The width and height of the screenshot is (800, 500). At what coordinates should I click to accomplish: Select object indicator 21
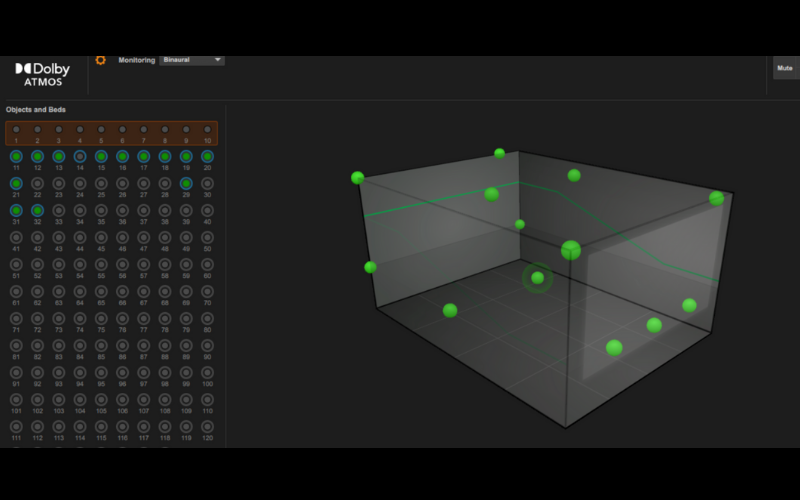pyautogui.click(x=16, y=184)
